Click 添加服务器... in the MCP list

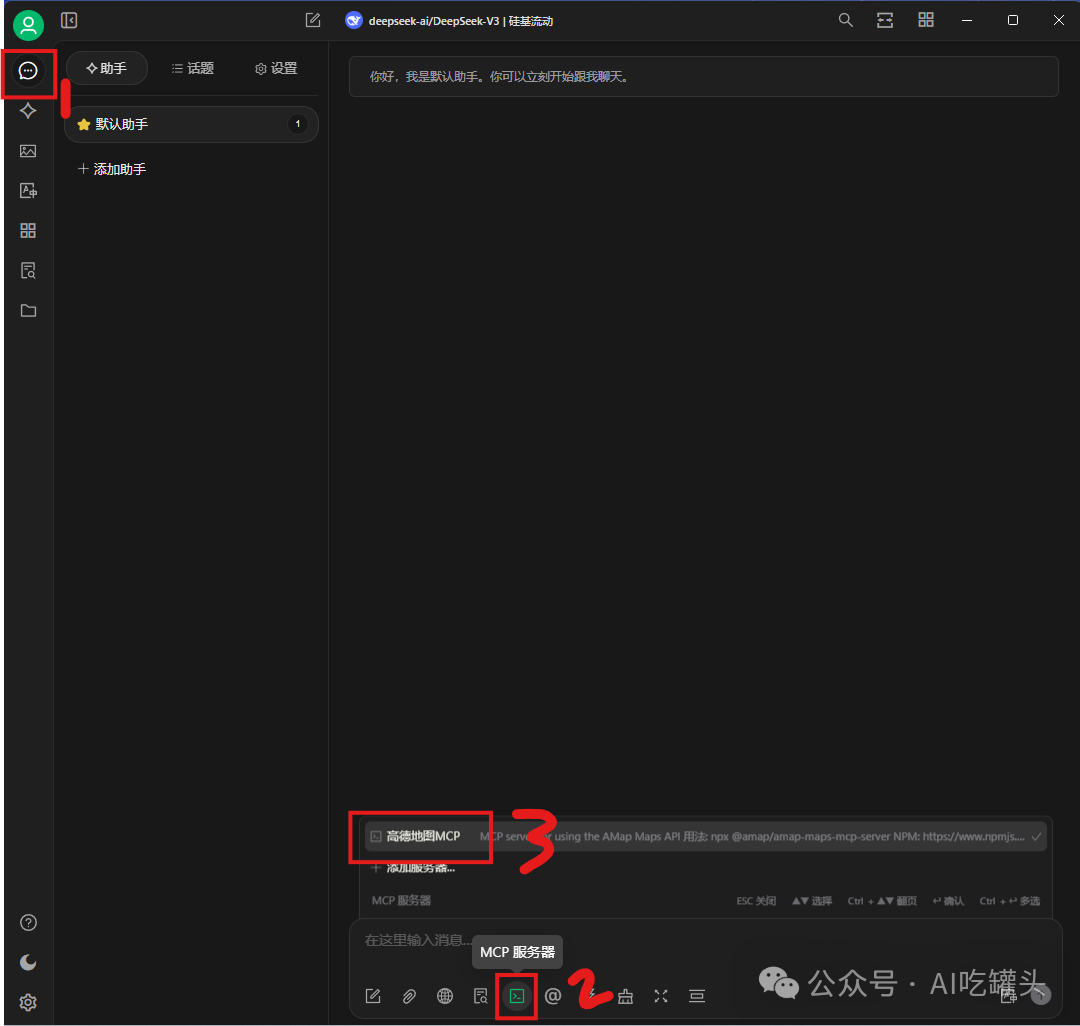tap(414, 868)
